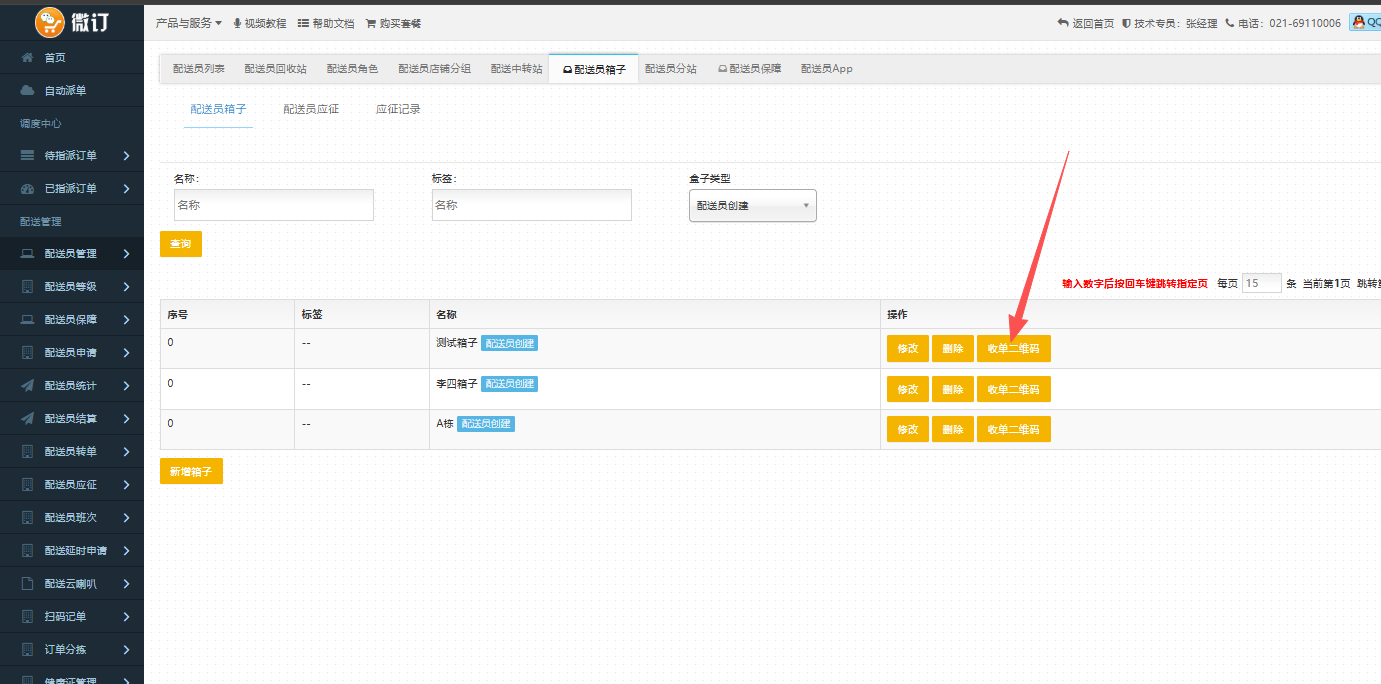The image size is (1381, 684).
Task: Switch to the 配送员列表 tab
Action: pos(198,69)
